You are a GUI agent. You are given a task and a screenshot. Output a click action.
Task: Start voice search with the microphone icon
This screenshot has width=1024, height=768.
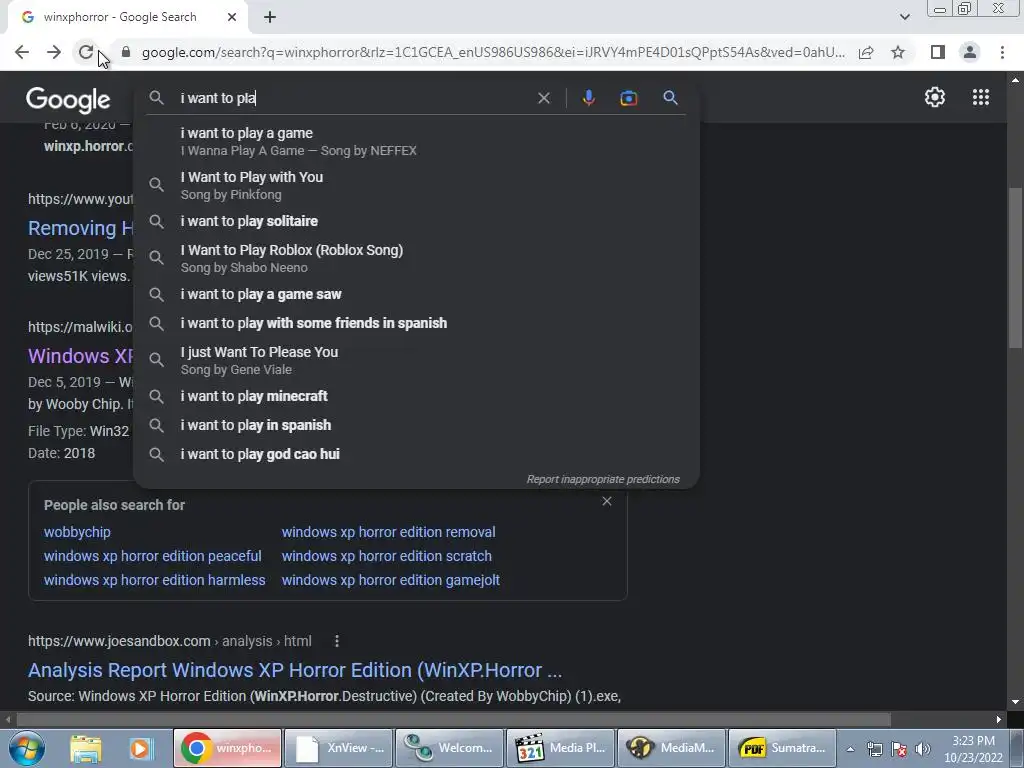(x=588, y=98)
